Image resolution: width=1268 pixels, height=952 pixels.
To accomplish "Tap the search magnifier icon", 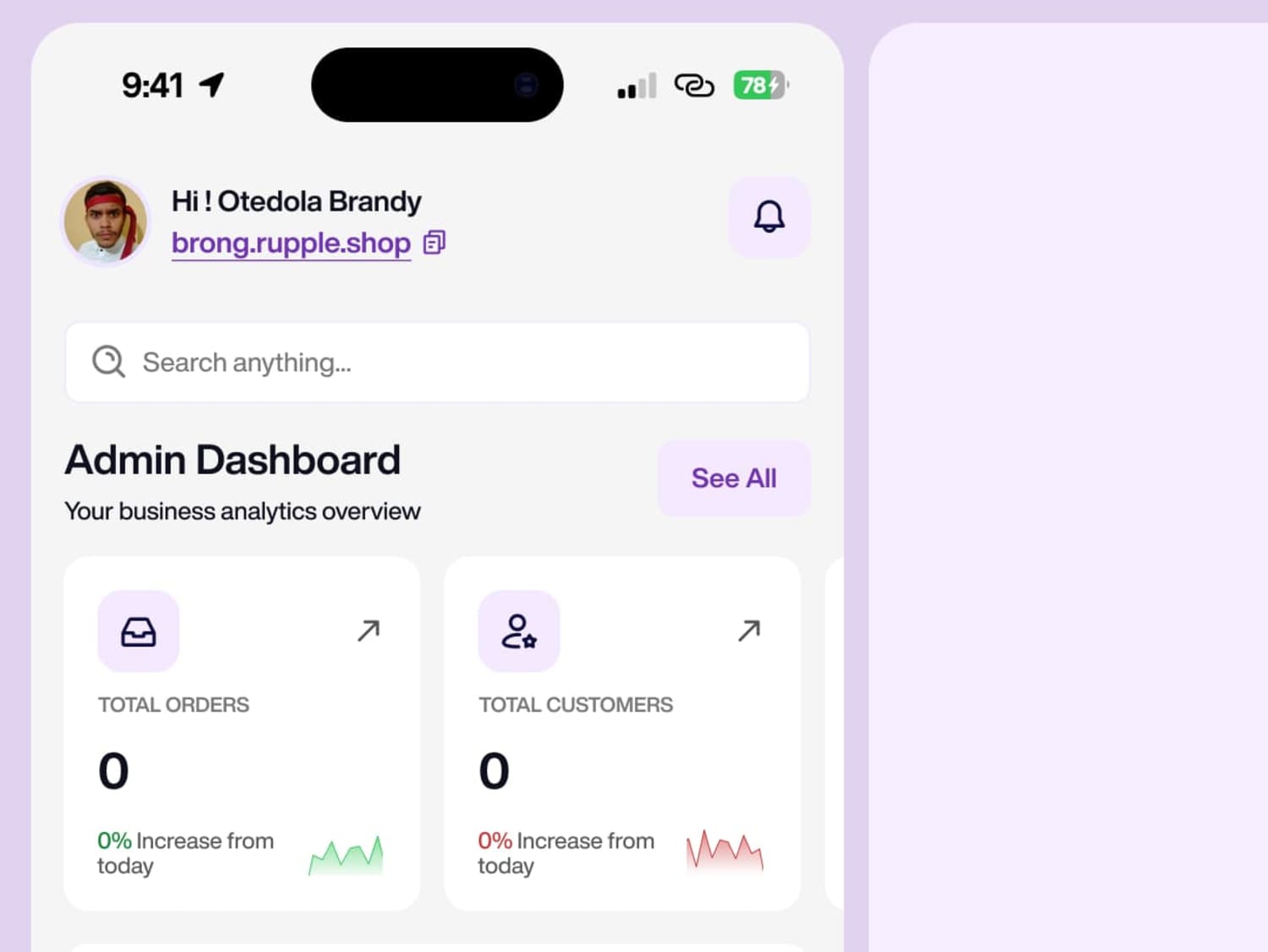I will click(x=109, y=362).
